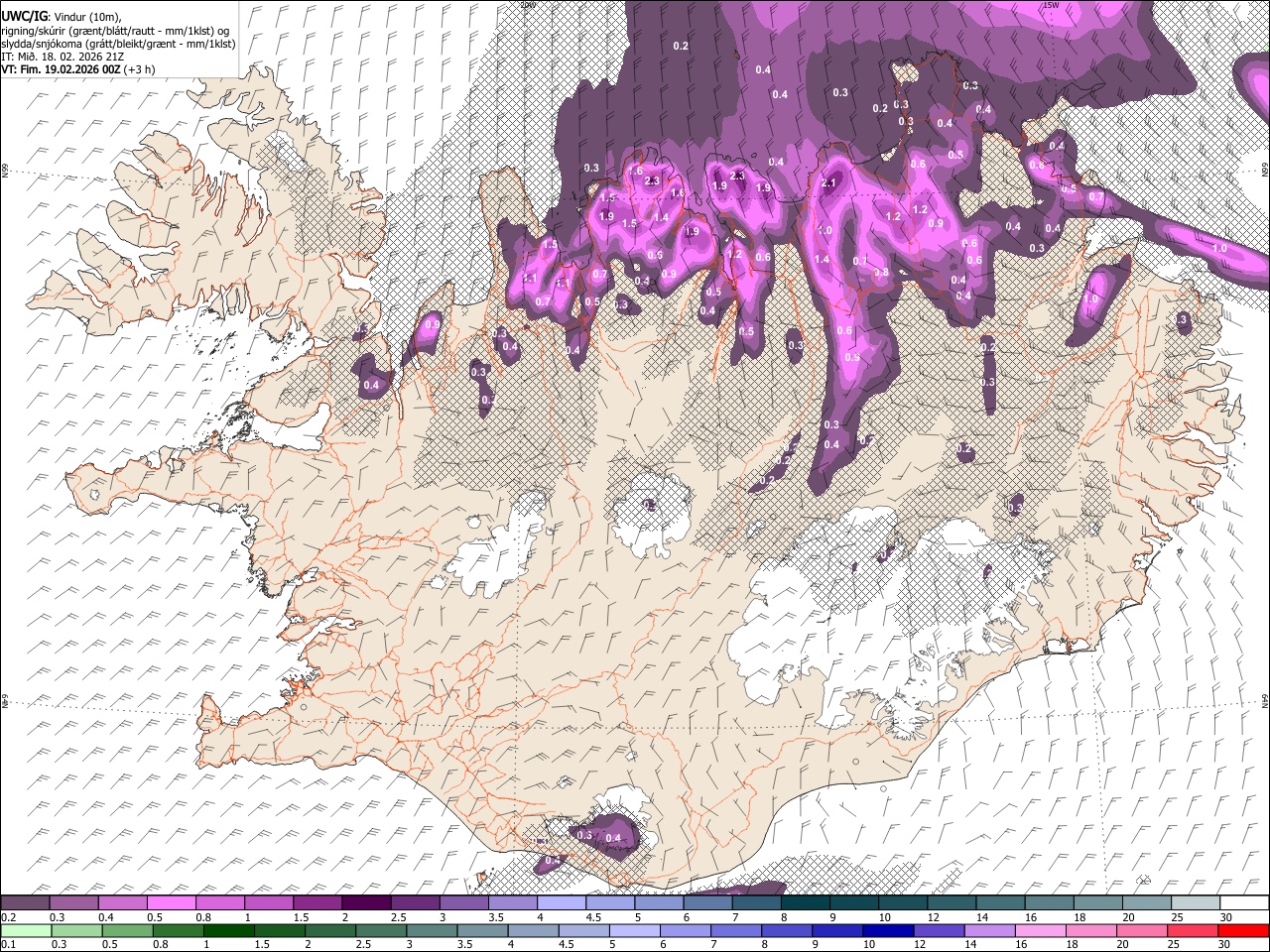Click the 'VT: Fim. 19.02.2026 00Z (+3 h)' line
The height and width of the screenshot is (952, 1270).
77,69
